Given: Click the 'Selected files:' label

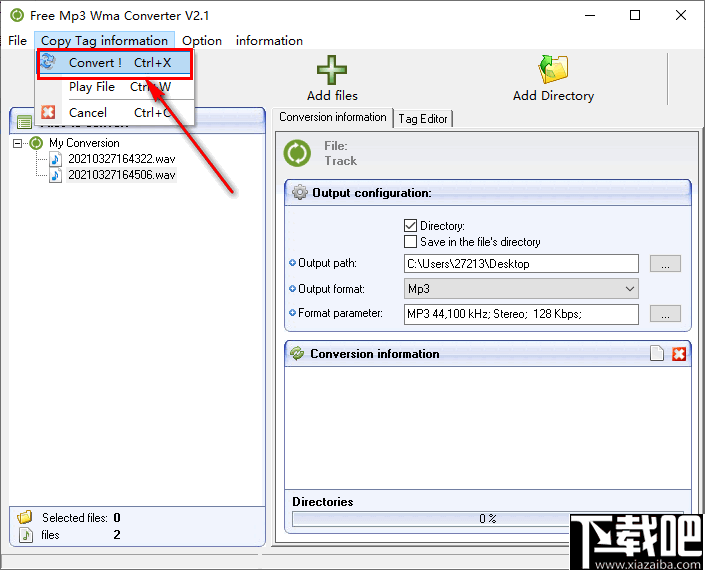Looking at the screenshot, I should (x=75, y=518).
